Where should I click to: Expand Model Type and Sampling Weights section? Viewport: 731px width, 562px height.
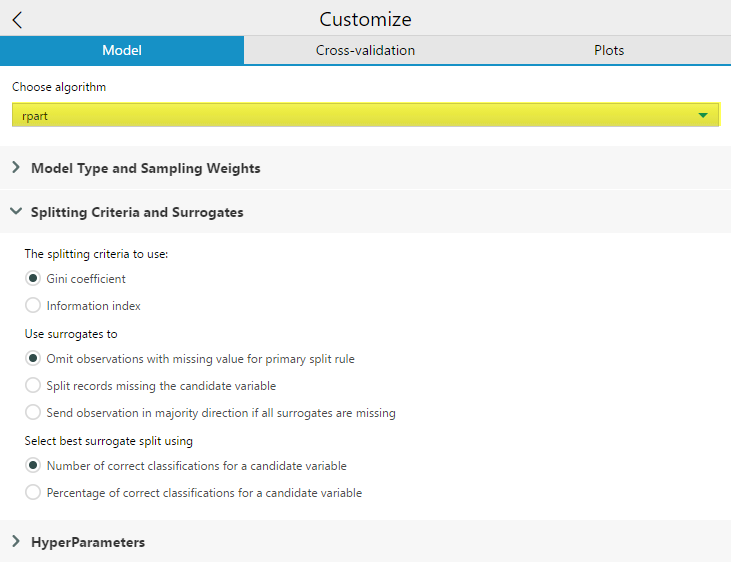[x=145, y=168]
